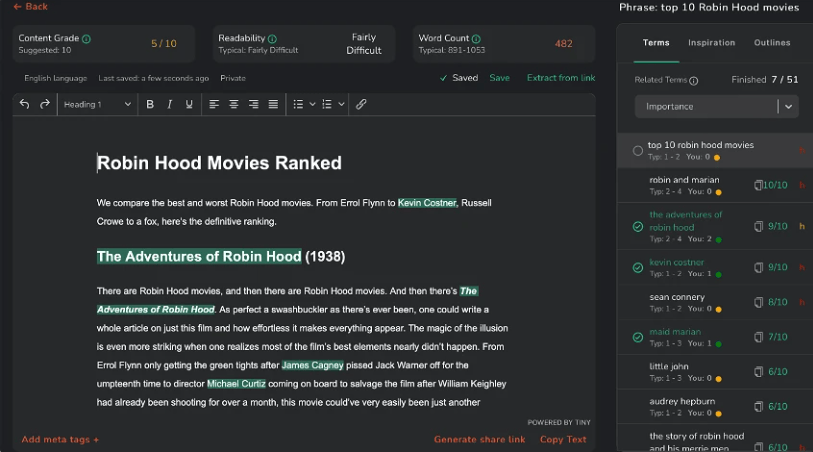
Task: Open the Outlines tab
Action: coord(772,43)
